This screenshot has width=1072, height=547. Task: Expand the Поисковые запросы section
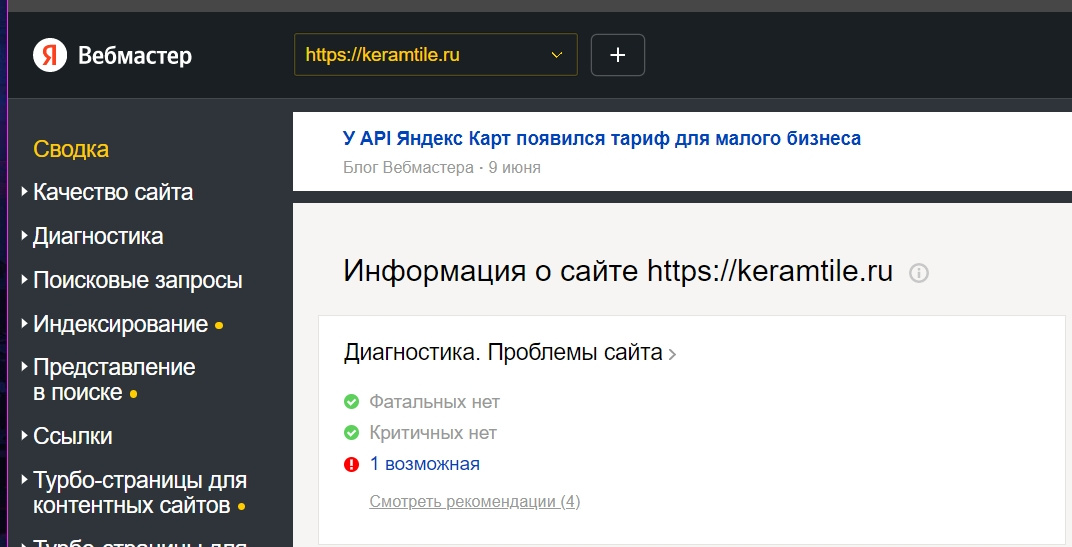coord(137,281)
